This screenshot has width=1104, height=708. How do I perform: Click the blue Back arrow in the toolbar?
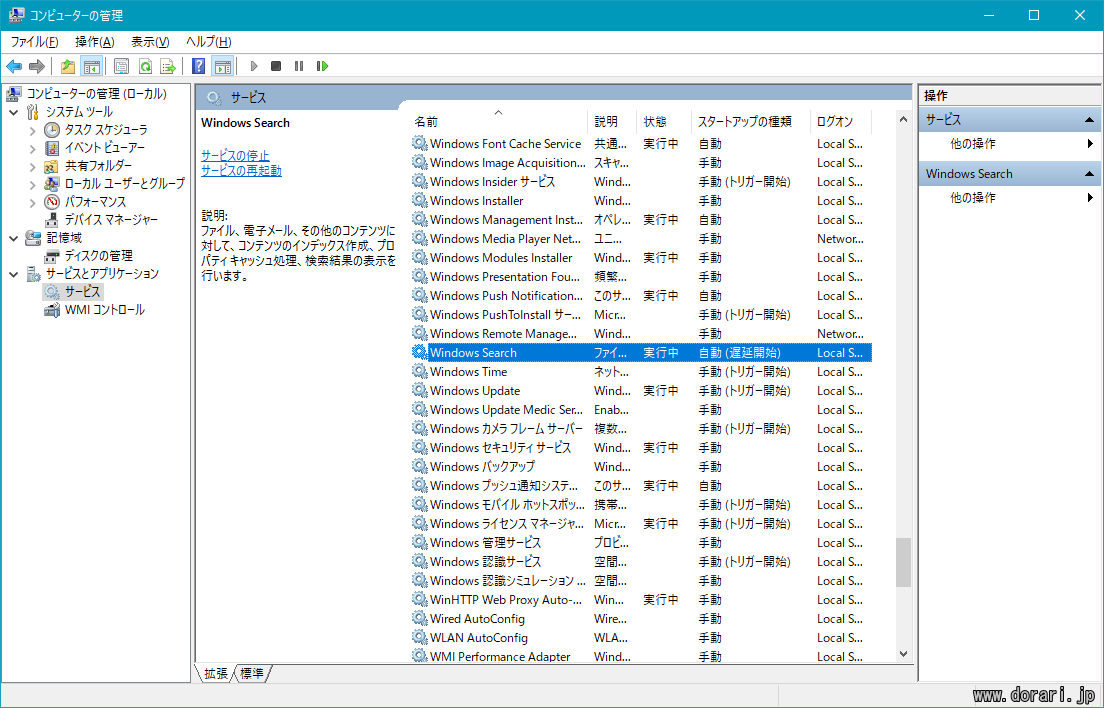coord(14,66)
